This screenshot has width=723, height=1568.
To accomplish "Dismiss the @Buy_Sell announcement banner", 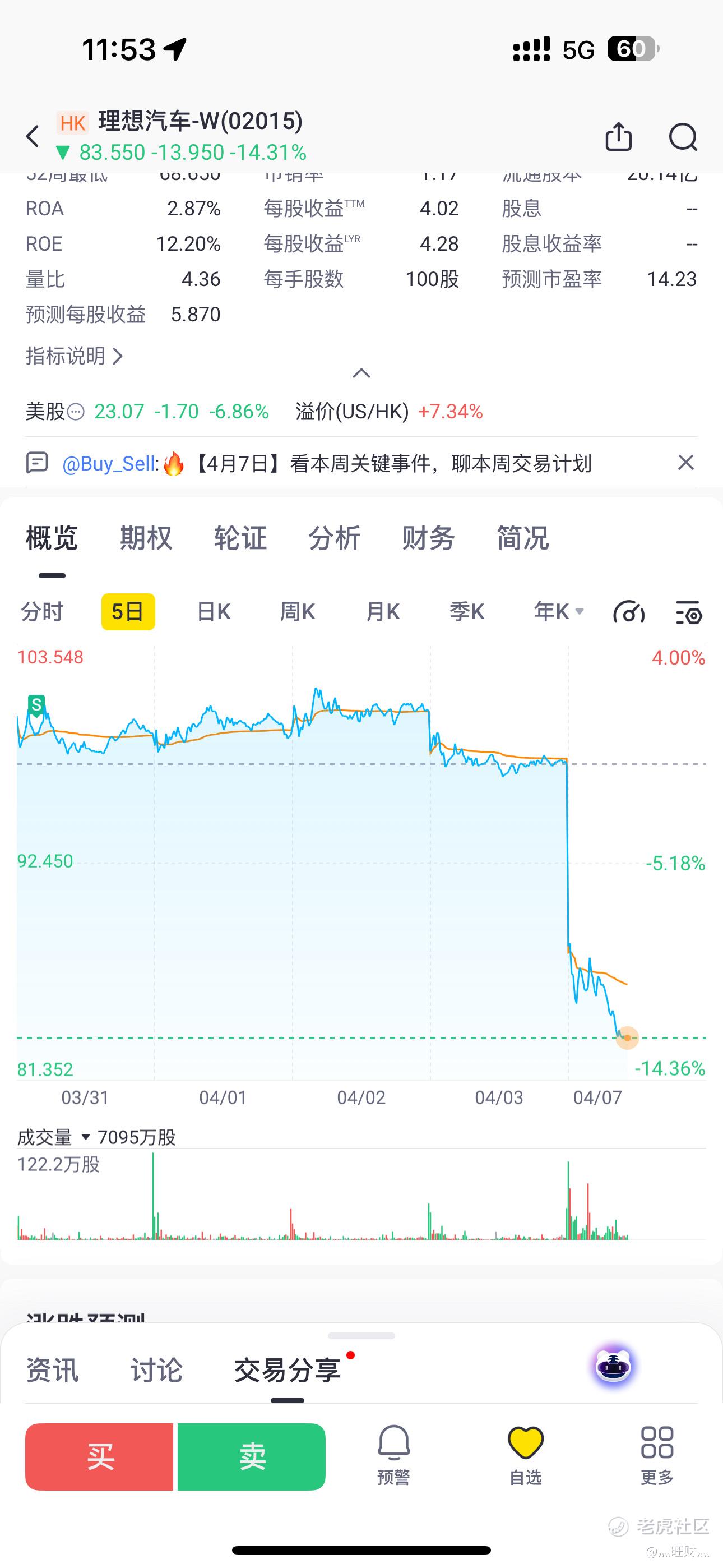I will point(686,463).
